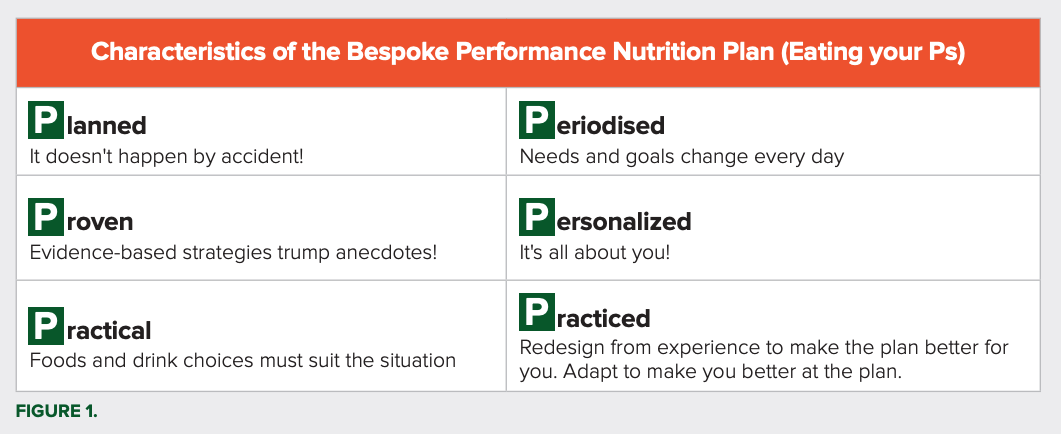Click 'It's all about you!' text
This screenshot has height=434, width=1061.
coord(595,253)
